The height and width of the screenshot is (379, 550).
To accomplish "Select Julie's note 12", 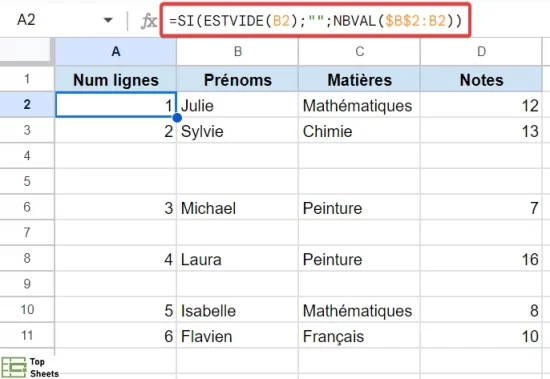I will pyautogui.click(x=481, y=105).
